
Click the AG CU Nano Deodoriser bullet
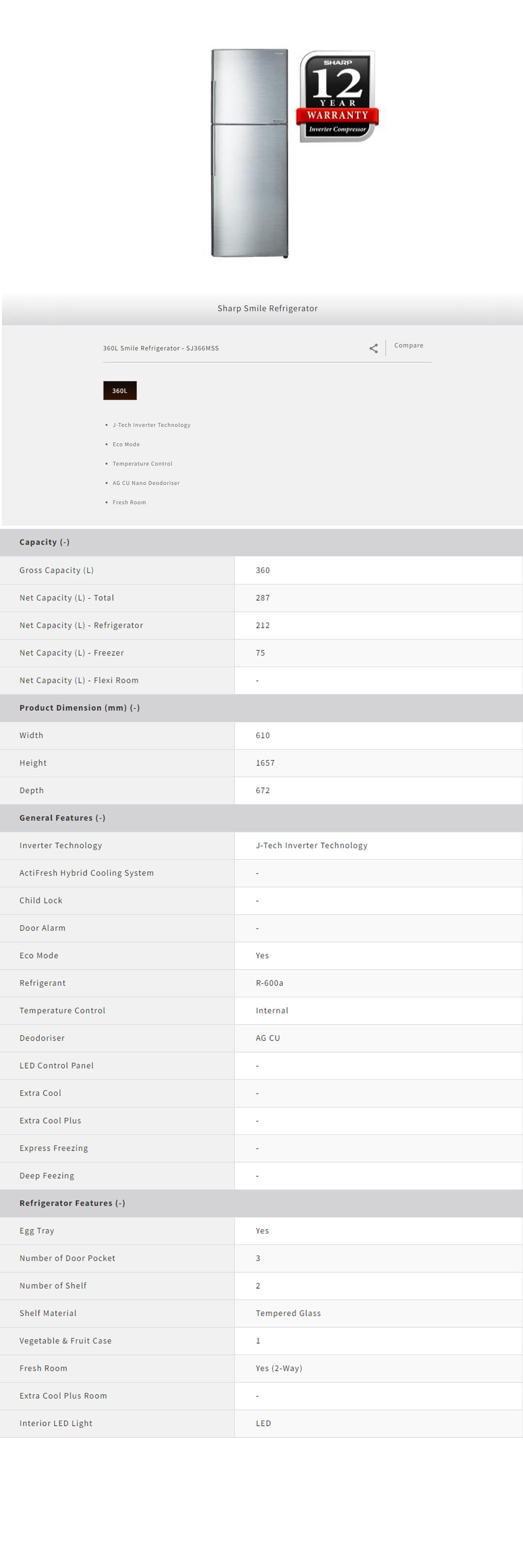(146, 482)
